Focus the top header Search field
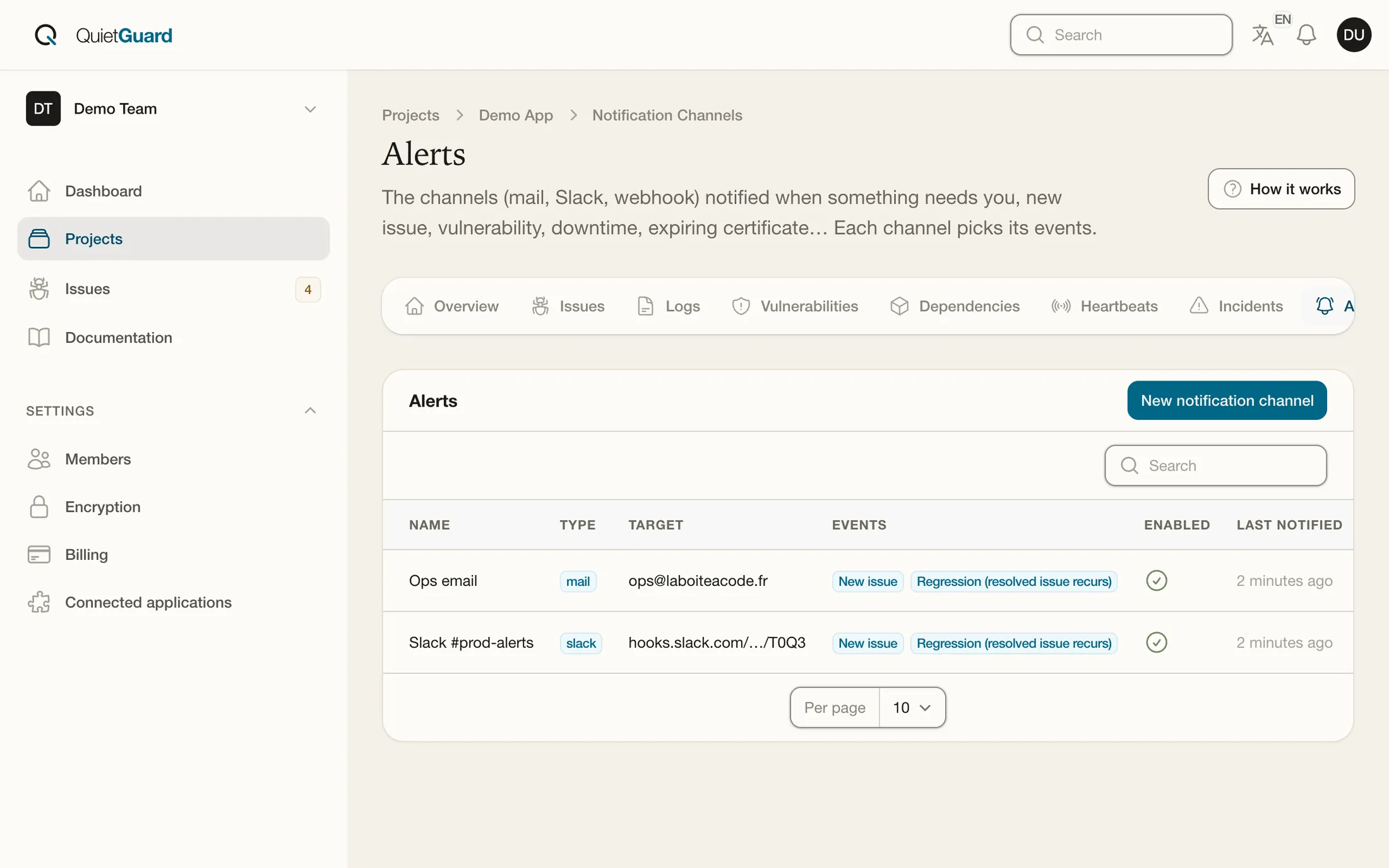Screen dimensions: 1389x868 click(x=1121, y=35)
